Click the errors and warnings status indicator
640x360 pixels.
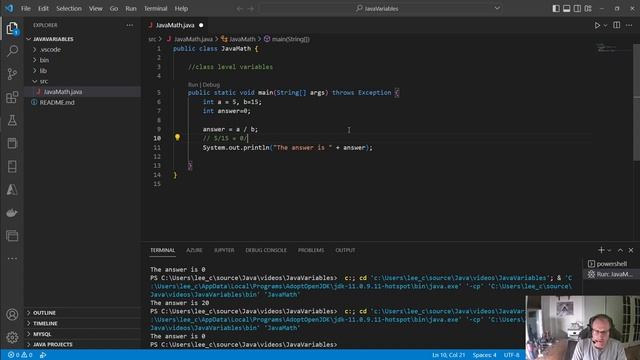(x=20, y=355)
